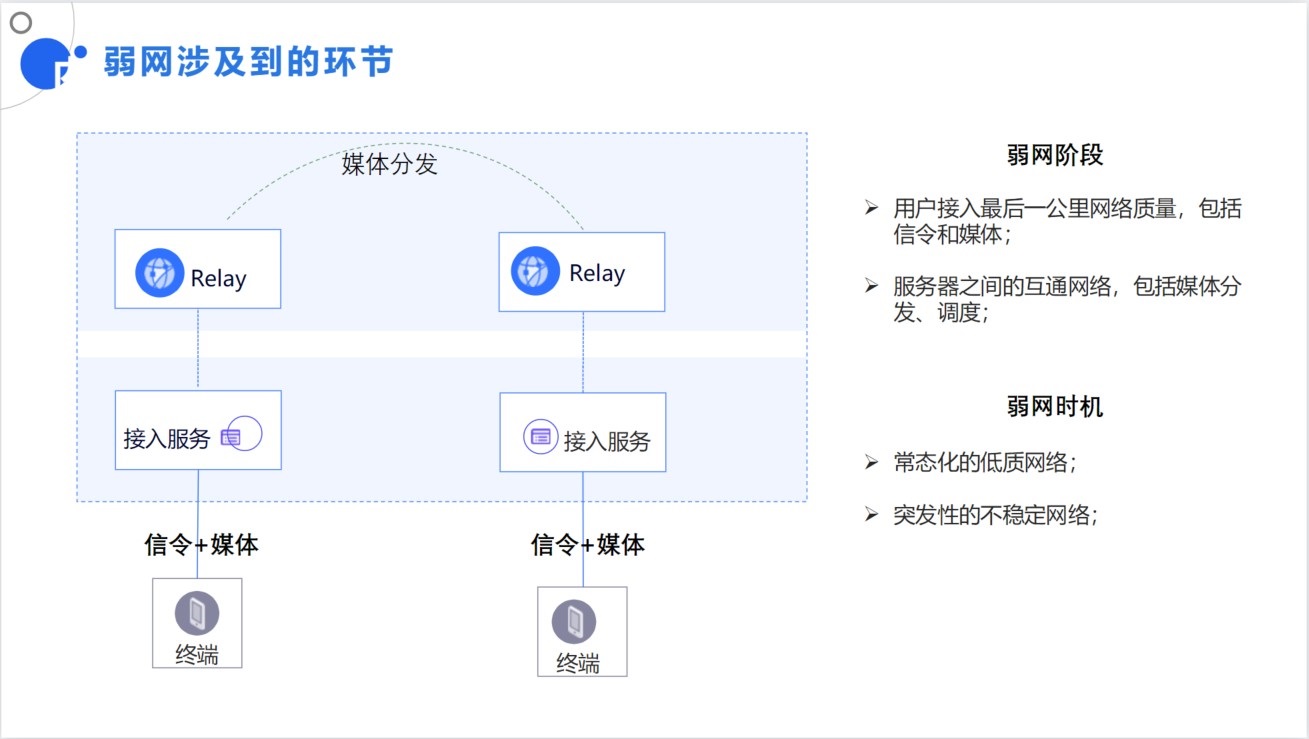The image size is (1309, 739).
Task: Click the right Relay globe icon
Action: [535, 271]
